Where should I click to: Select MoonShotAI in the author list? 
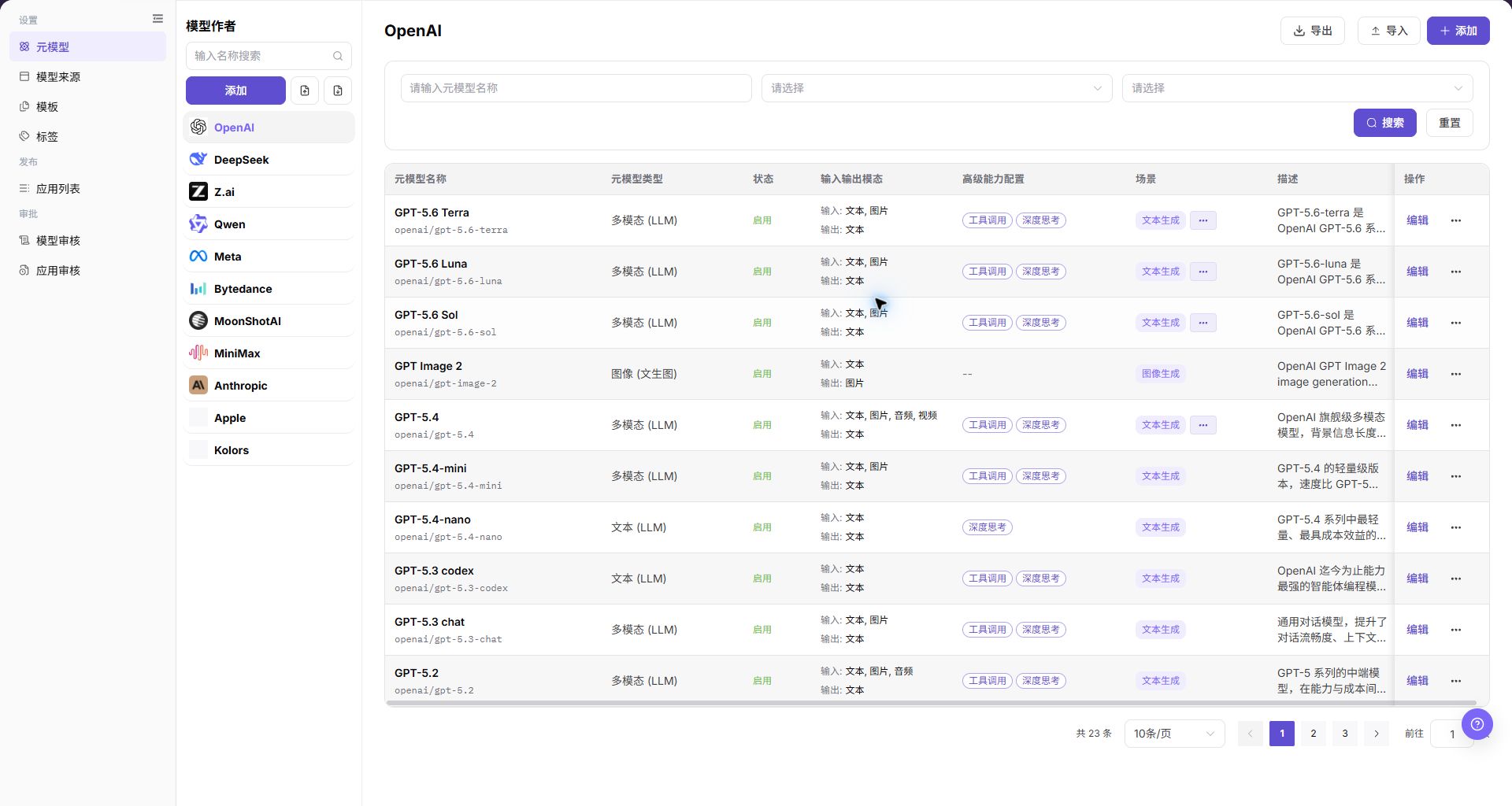tap(269, 321)
